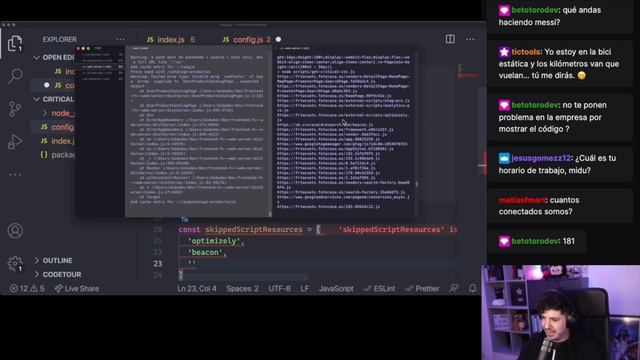Open feedback icon in status bar

[453, 289]
